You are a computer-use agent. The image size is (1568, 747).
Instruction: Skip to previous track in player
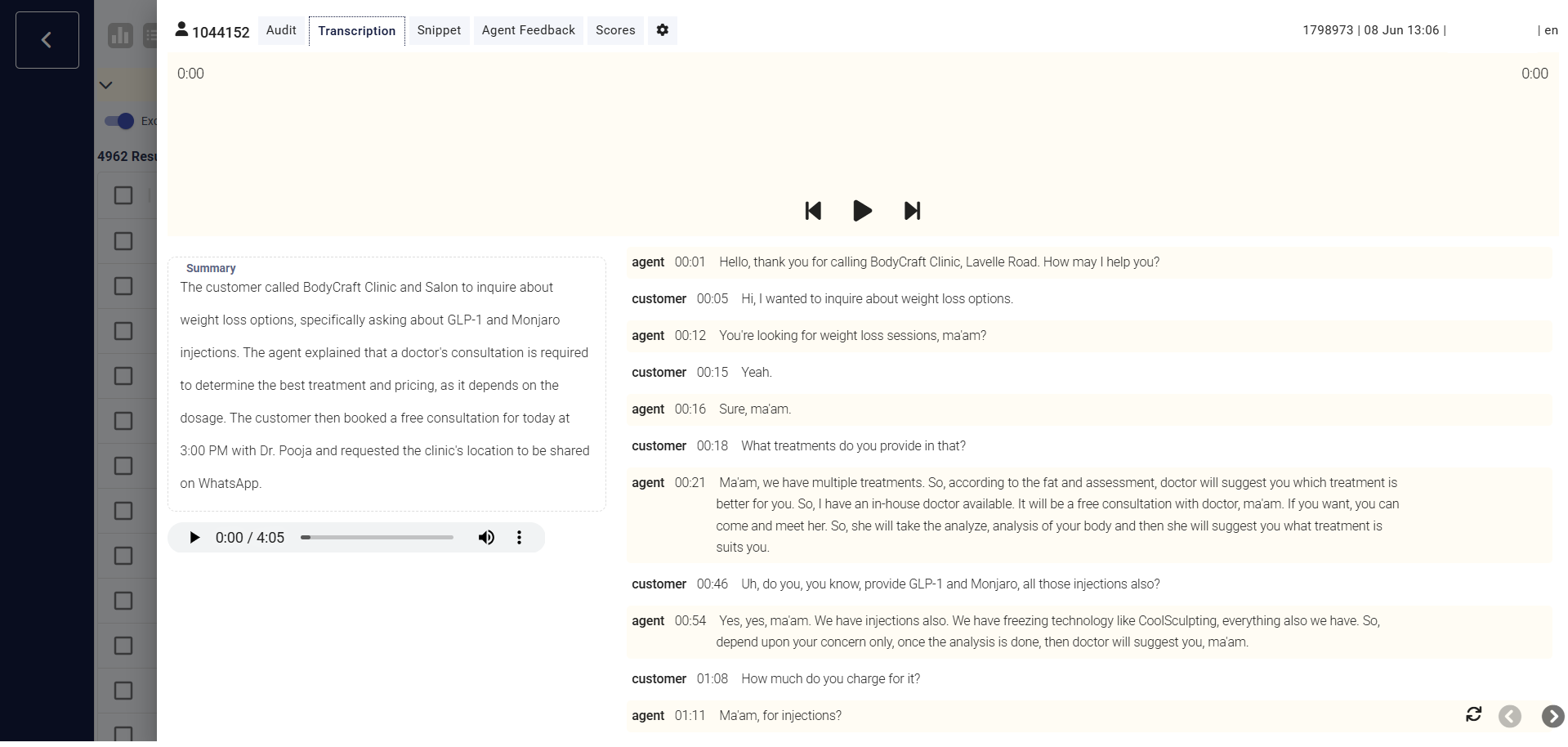(813, 211)
